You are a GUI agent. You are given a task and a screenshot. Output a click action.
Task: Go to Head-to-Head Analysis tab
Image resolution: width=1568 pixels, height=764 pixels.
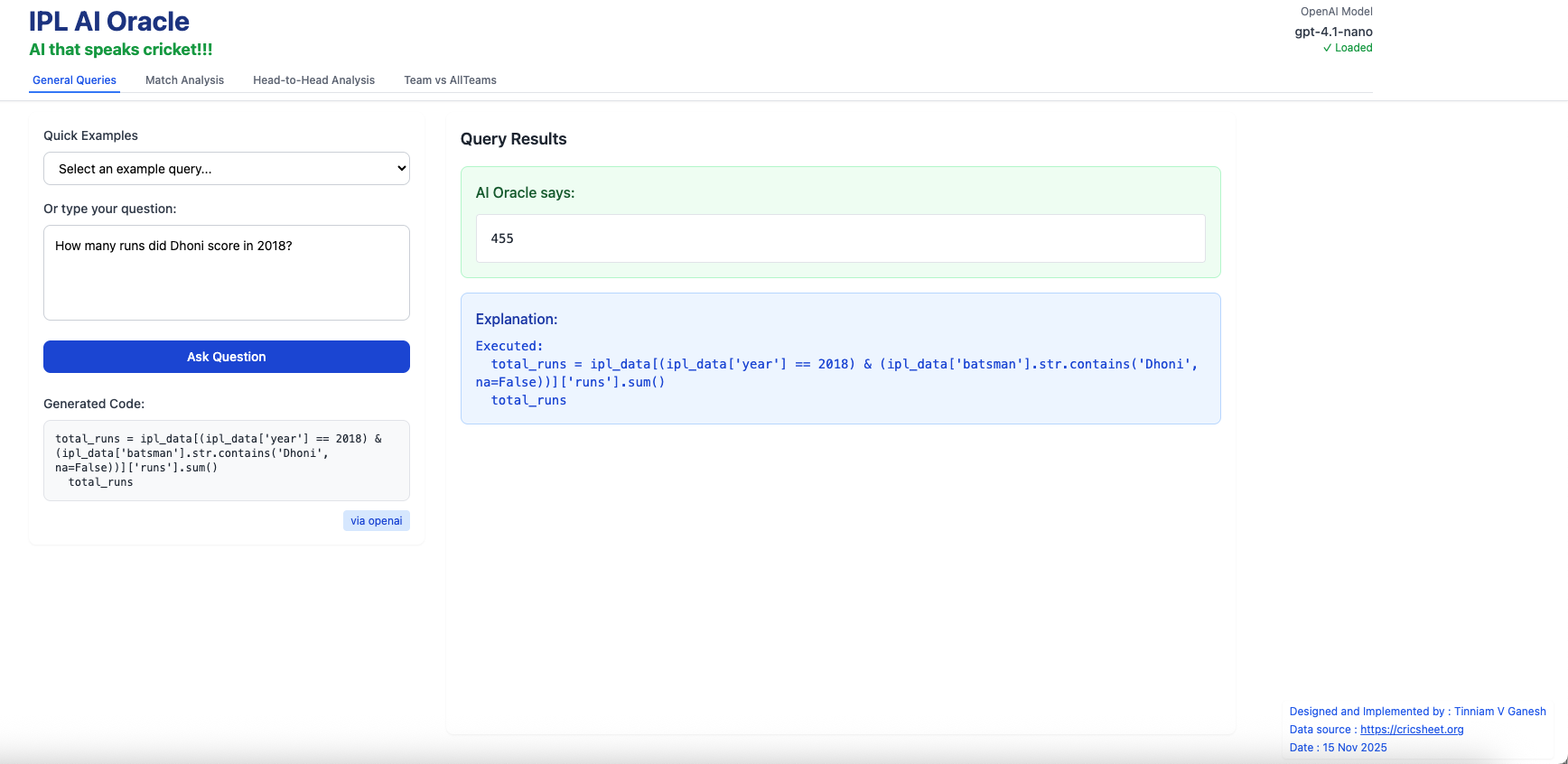[313, 80]
